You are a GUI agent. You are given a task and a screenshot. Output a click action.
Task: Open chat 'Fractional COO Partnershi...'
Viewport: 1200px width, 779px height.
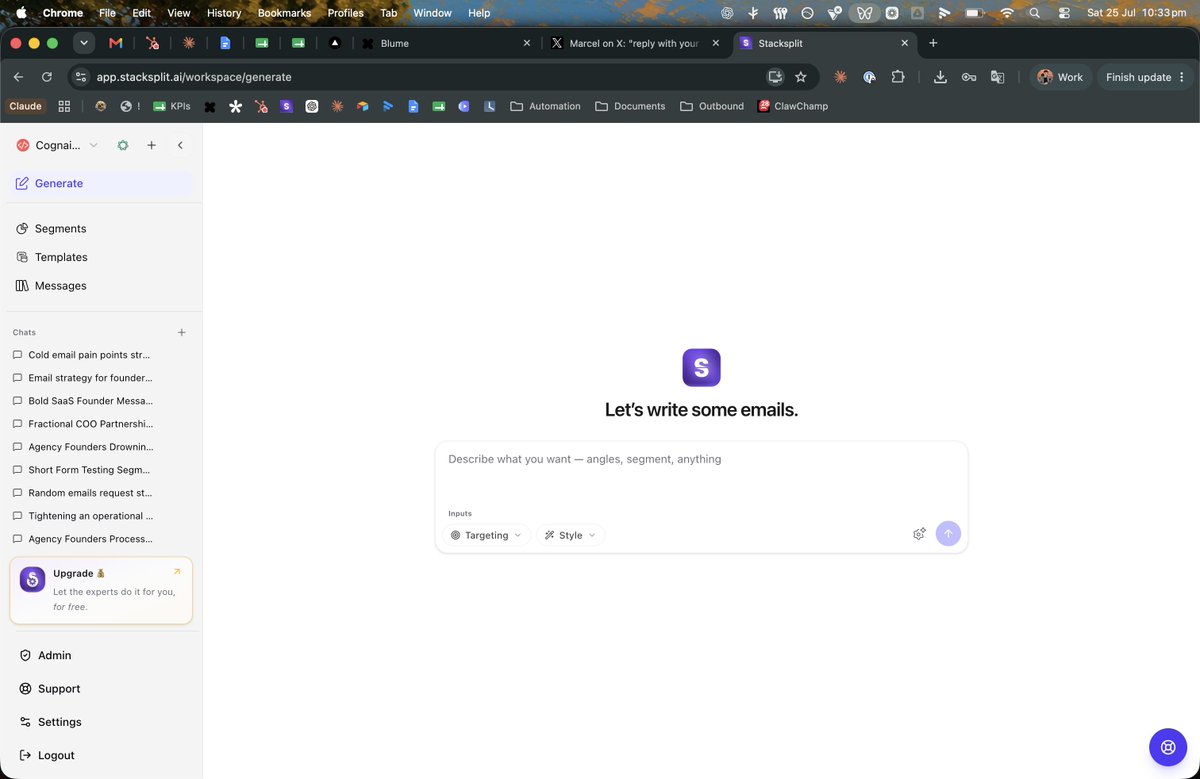90,424
